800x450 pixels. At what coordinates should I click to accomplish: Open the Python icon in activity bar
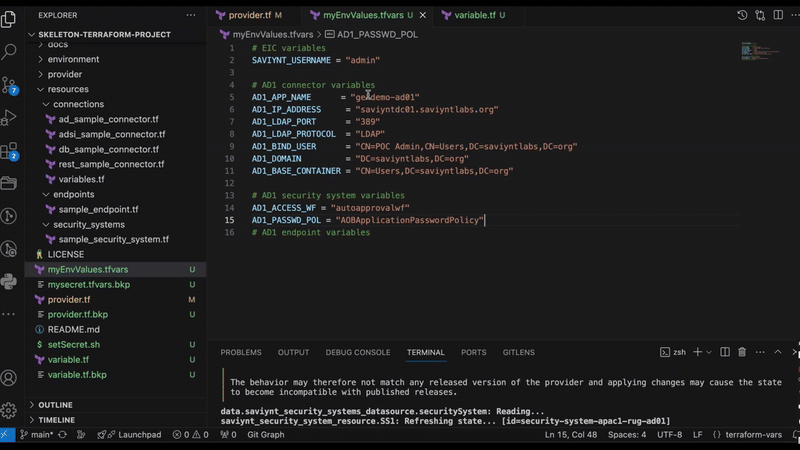click(x=9, y=281)
